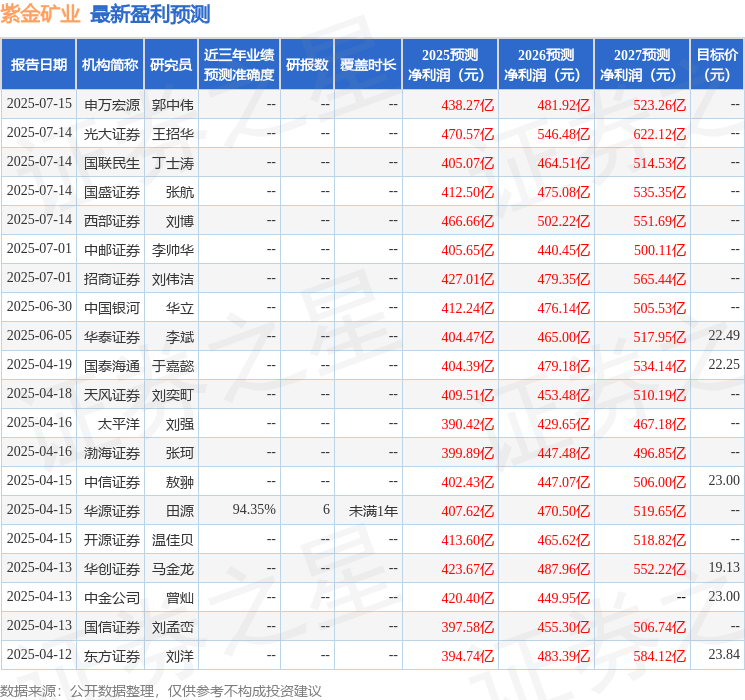Viewport: 745px width, 700px height.
Task: Select the 中信证券 institution cell
Action: point(112,482)
